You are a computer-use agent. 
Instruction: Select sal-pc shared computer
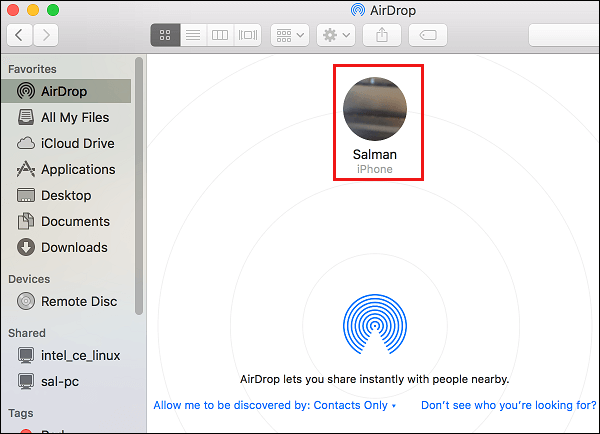coord(66,381)
